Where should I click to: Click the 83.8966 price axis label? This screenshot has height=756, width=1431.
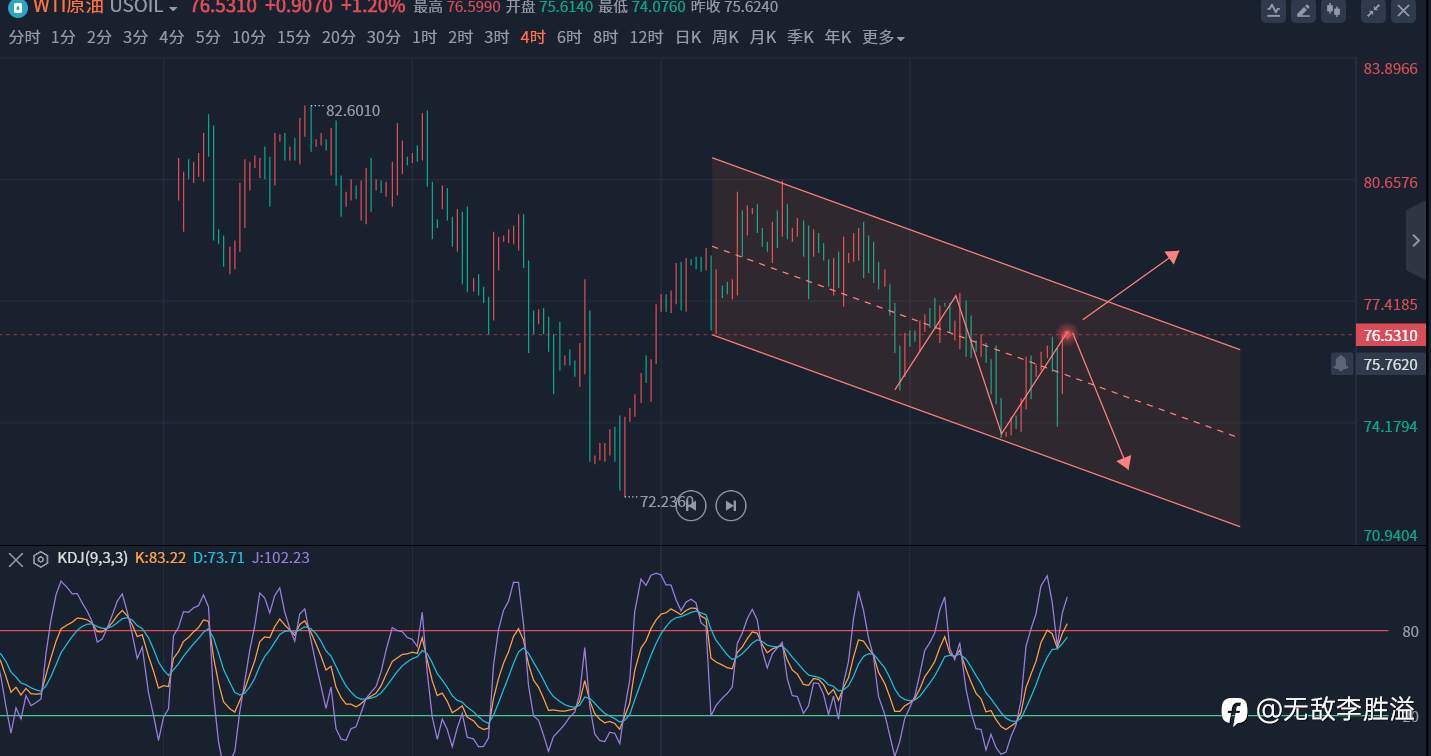(x=1390, y=69)
